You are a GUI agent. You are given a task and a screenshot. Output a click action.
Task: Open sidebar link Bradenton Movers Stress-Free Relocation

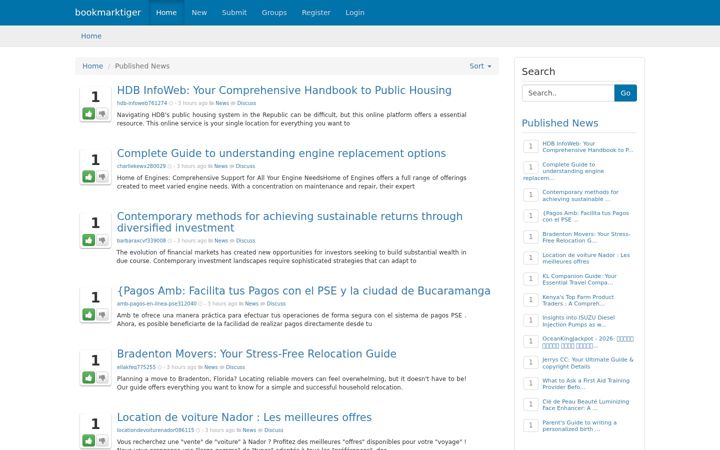click(586, 237)
